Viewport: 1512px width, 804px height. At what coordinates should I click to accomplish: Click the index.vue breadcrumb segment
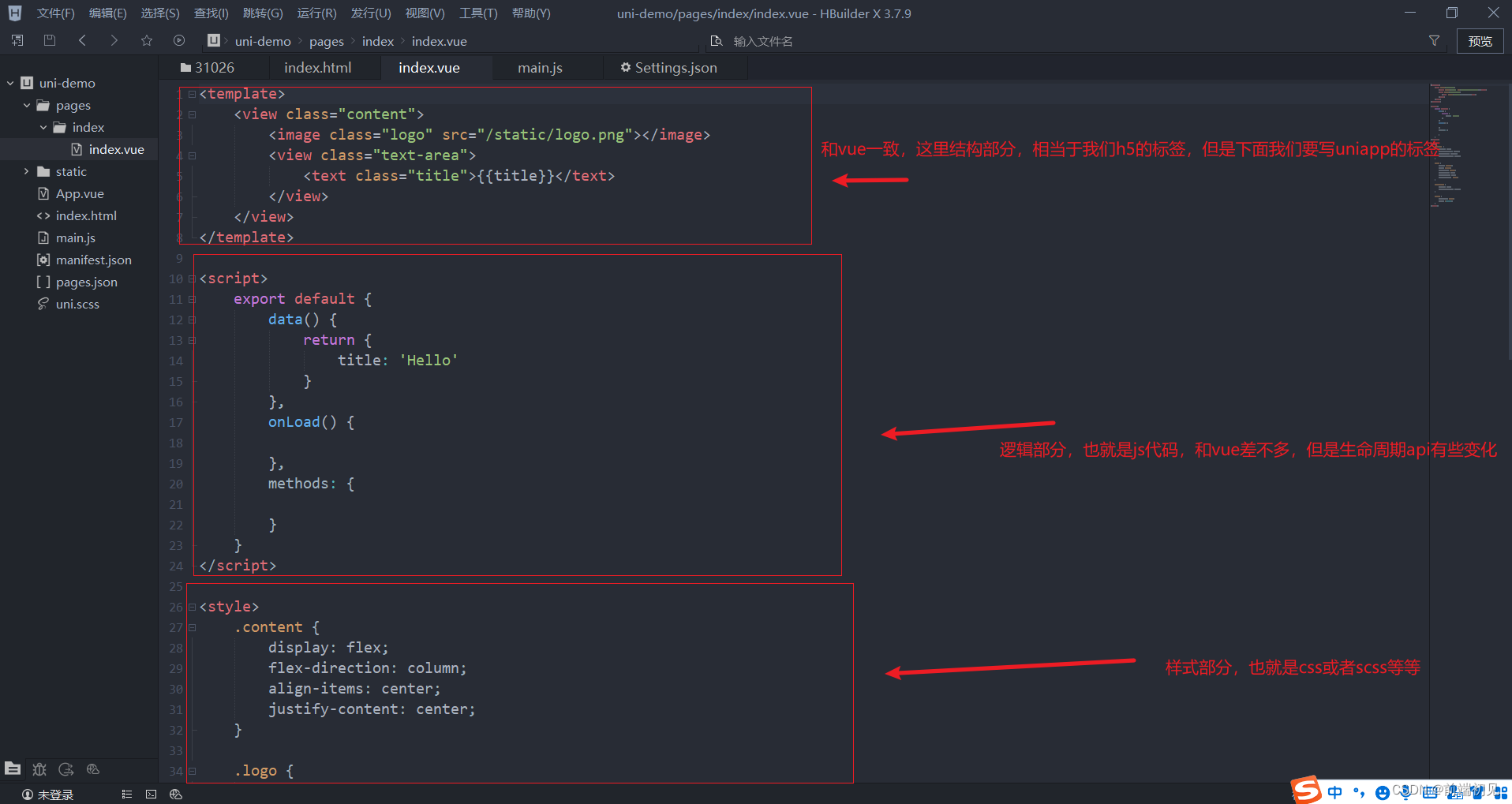pyautogui.click(x=440, y=41)
